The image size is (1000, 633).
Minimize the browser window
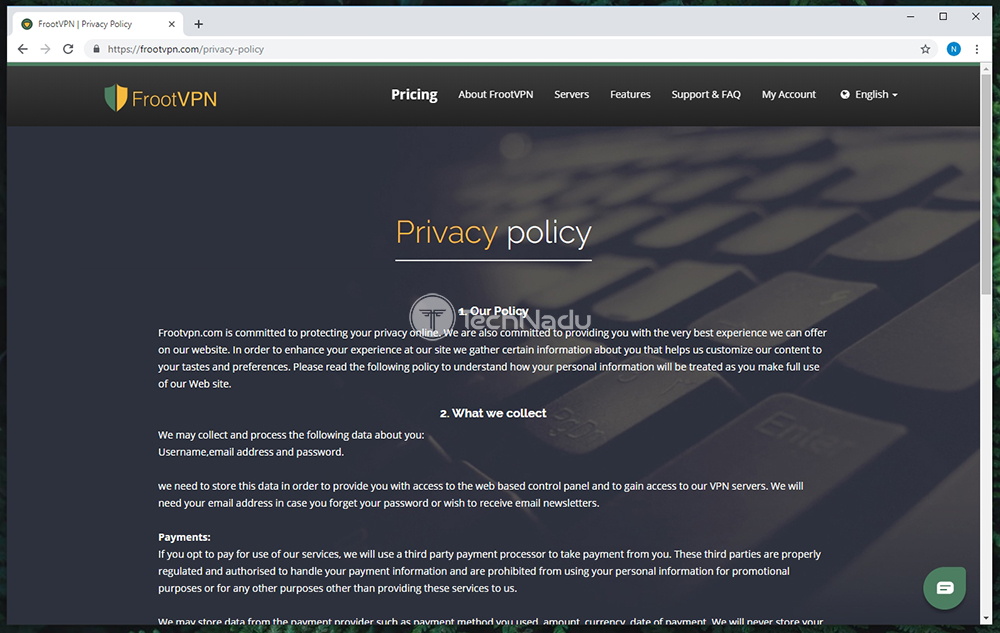[x=911, y=17]
